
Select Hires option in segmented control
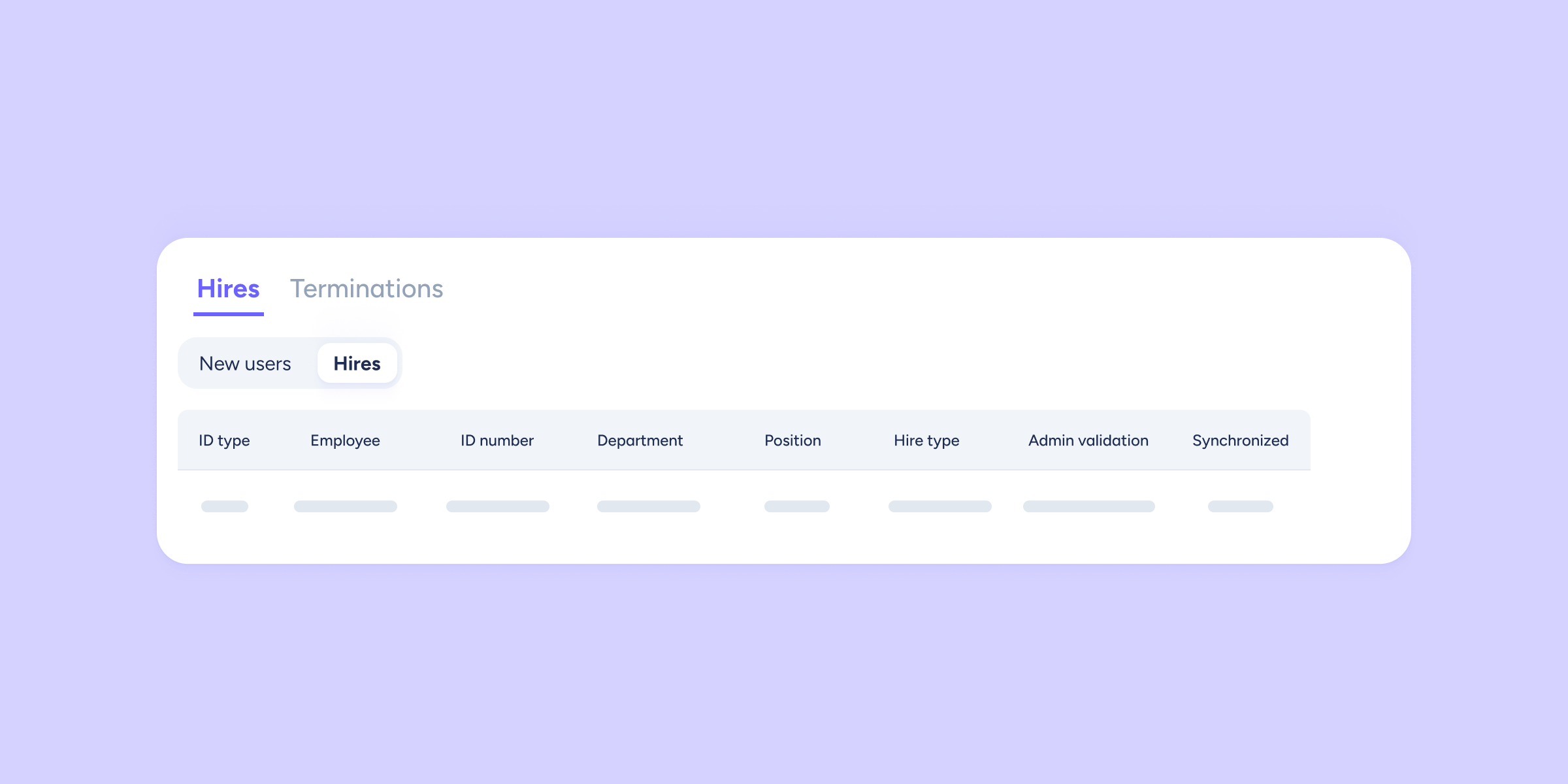click(x=357, y=364)
